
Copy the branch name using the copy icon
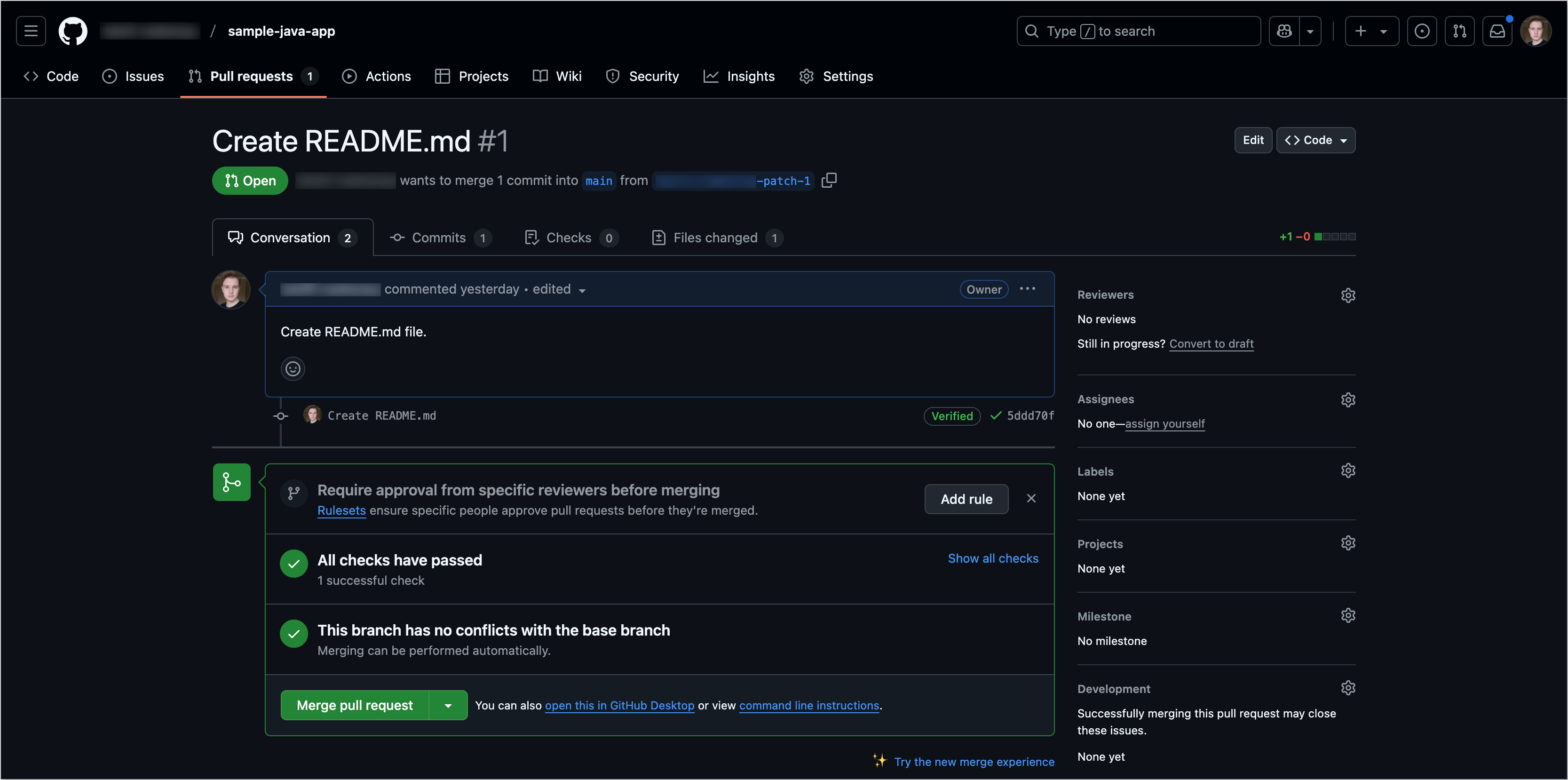[x=829, y=180]
